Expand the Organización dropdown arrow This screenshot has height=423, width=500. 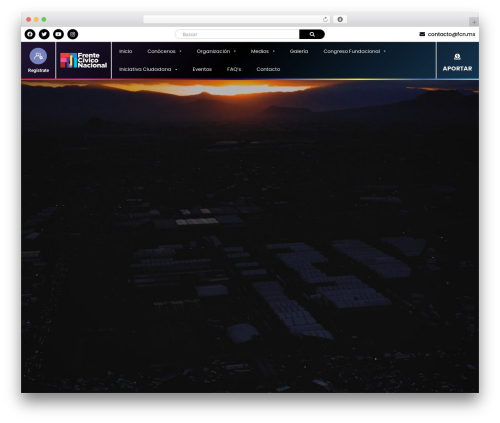click(235, 51)
